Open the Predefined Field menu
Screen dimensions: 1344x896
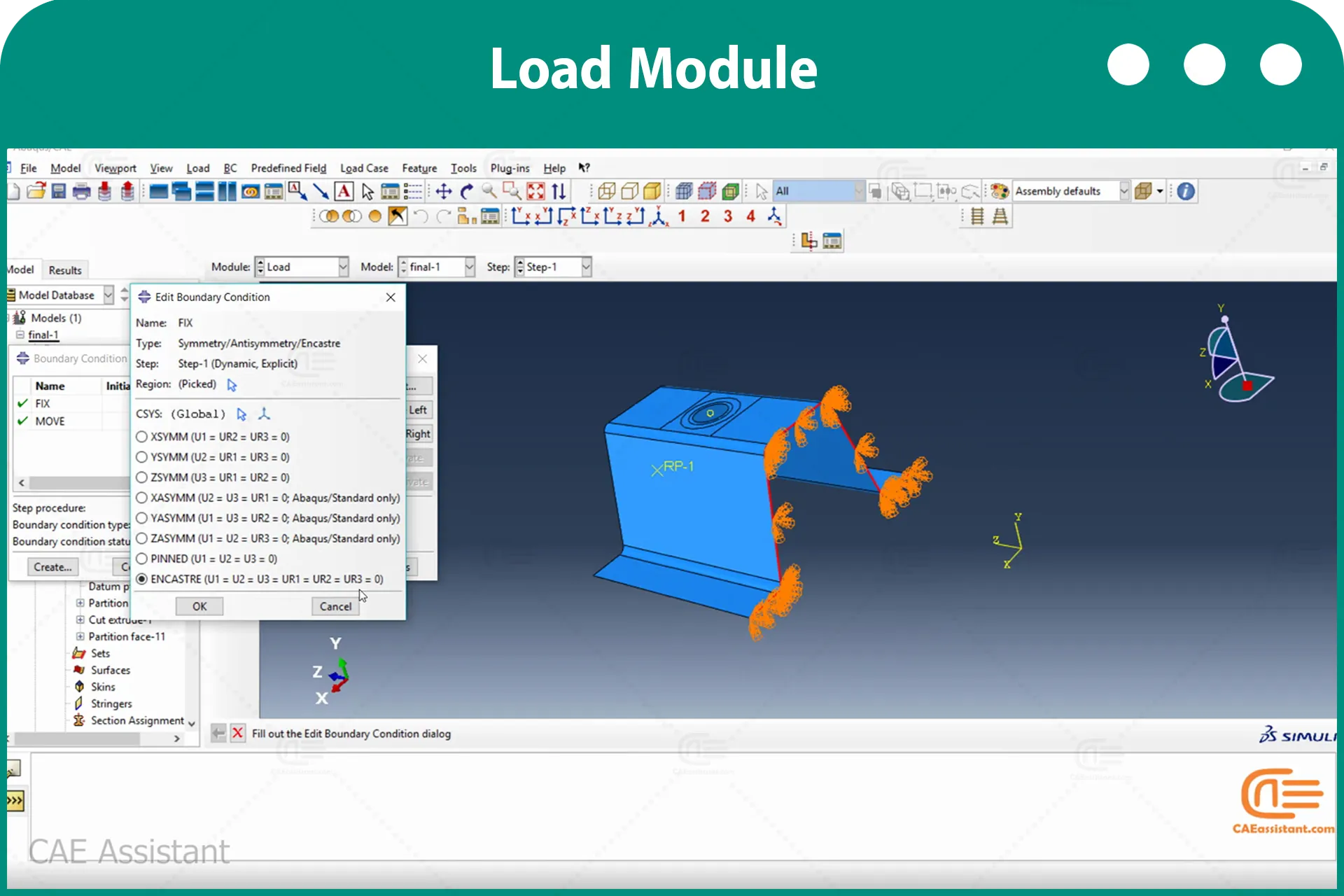[x=288, y=168]
